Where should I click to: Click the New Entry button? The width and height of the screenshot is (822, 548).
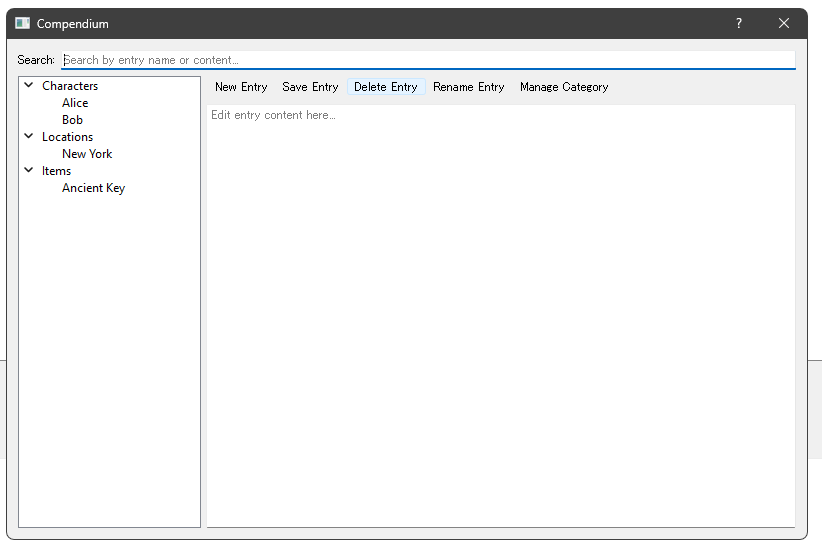pyautogui.click(x=241, y=87)
